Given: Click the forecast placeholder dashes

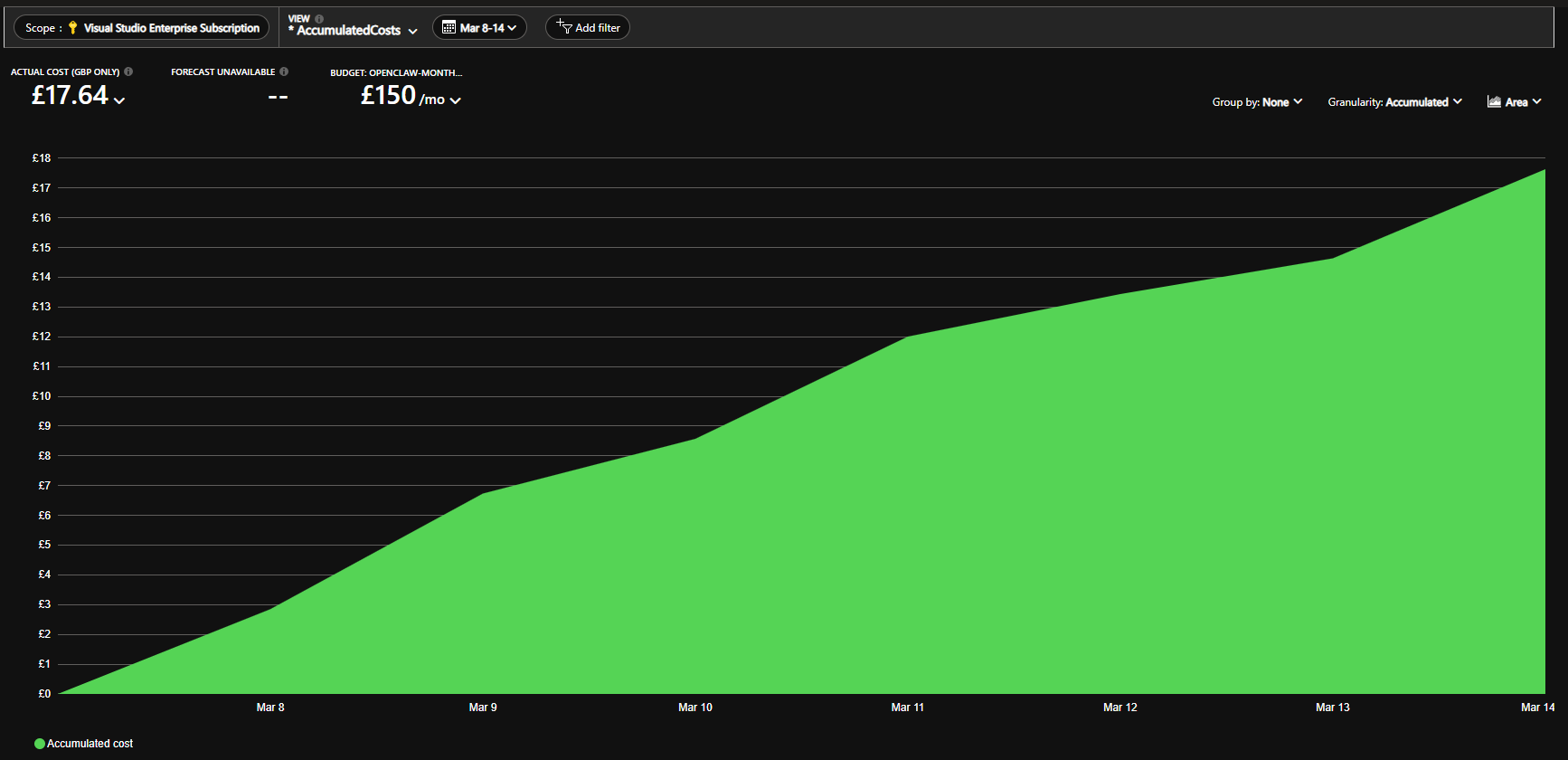Looking at the screenshot, I should tap(278, 97).
